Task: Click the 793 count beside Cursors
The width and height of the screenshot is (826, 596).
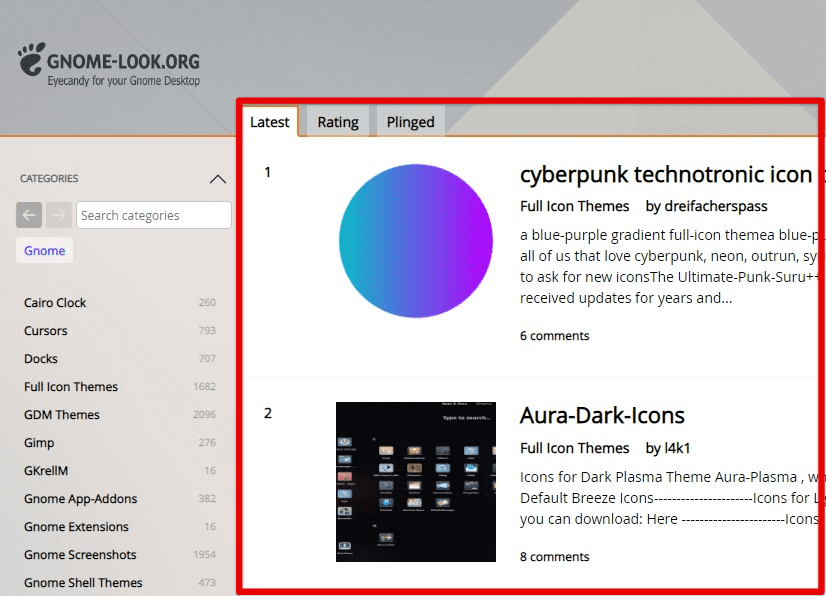Action: (207, 330)
